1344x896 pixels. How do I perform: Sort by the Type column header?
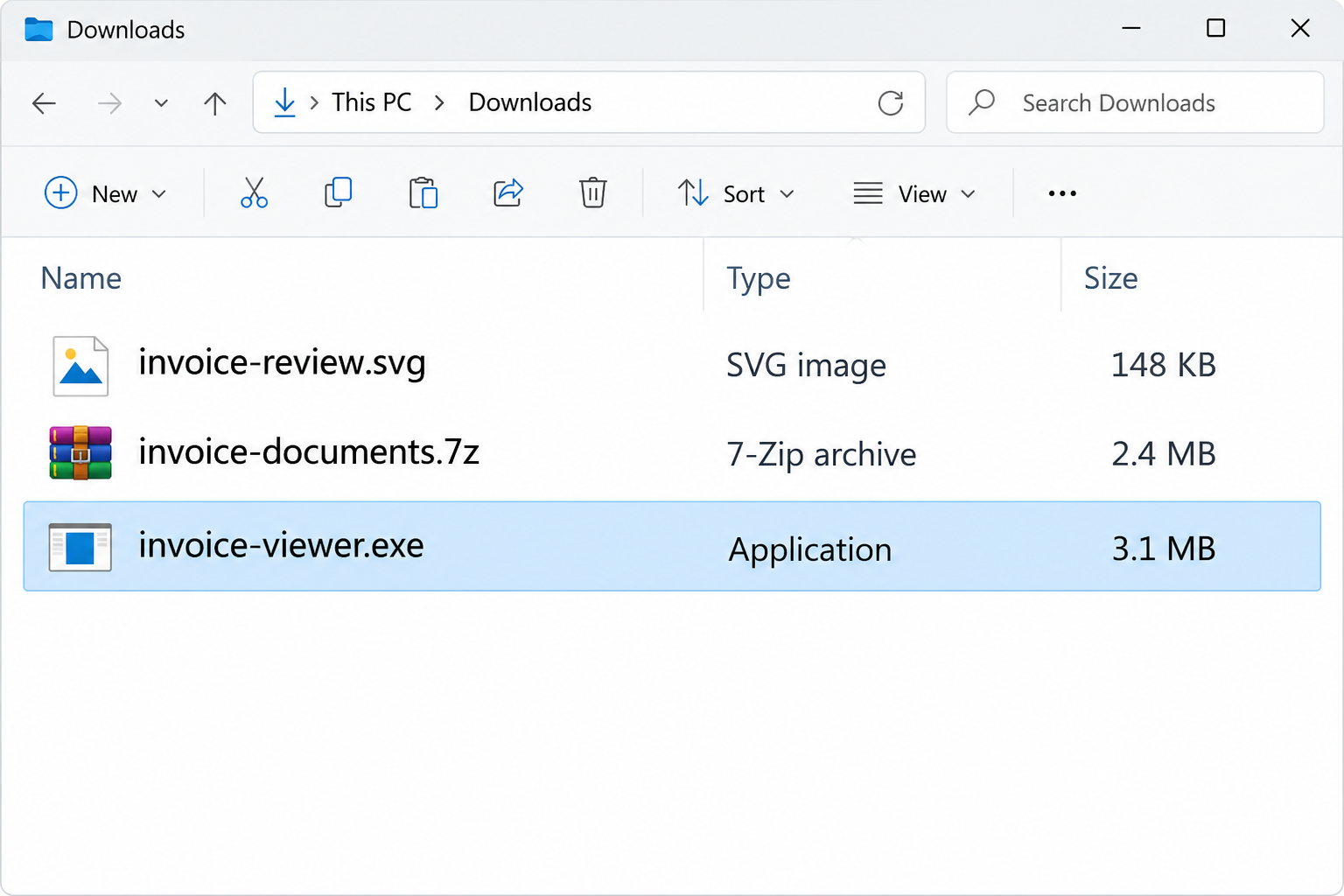coord(759,278)
